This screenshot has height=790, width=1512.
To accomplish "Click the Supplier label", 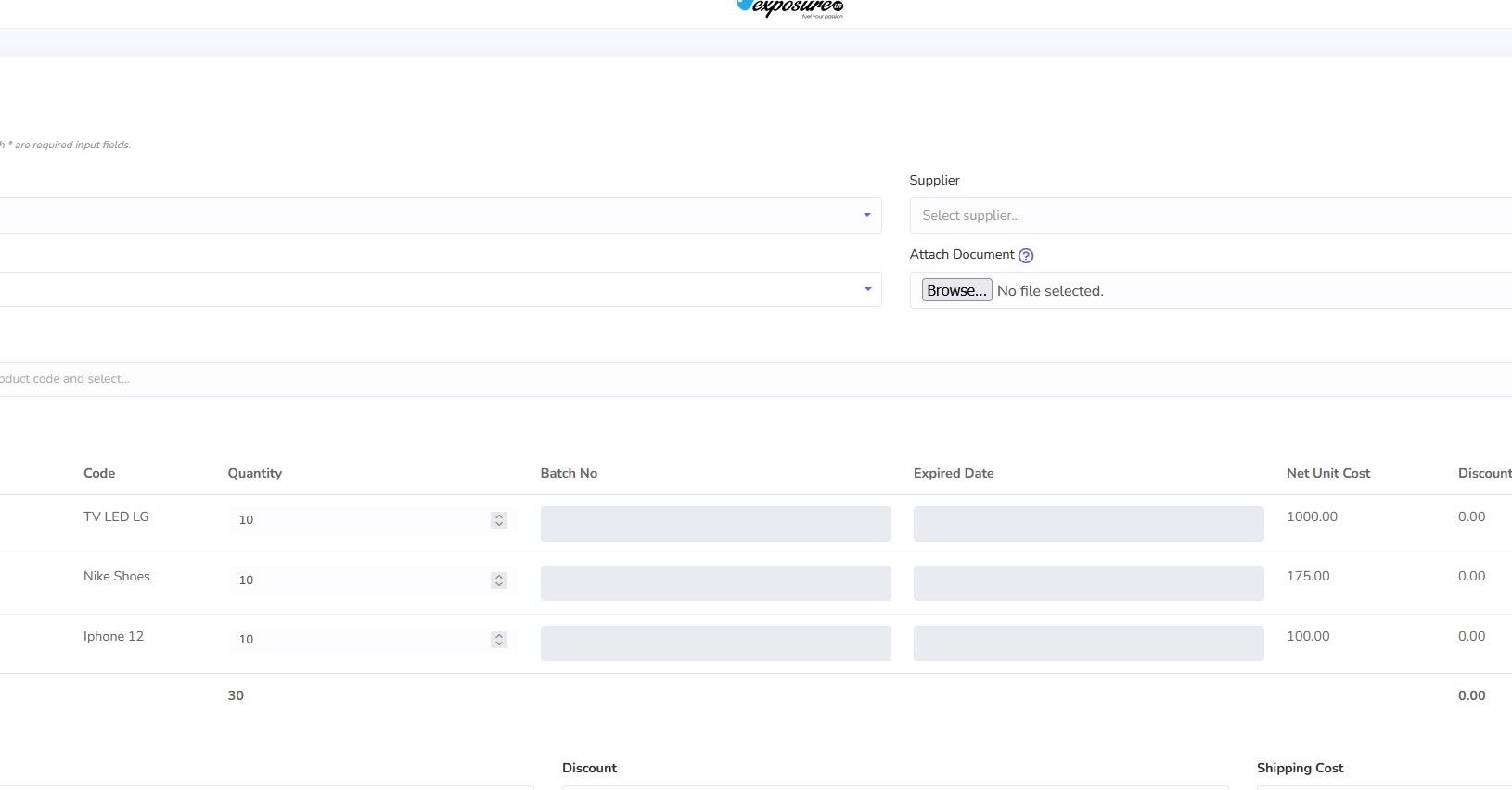I will click(934, 180).
